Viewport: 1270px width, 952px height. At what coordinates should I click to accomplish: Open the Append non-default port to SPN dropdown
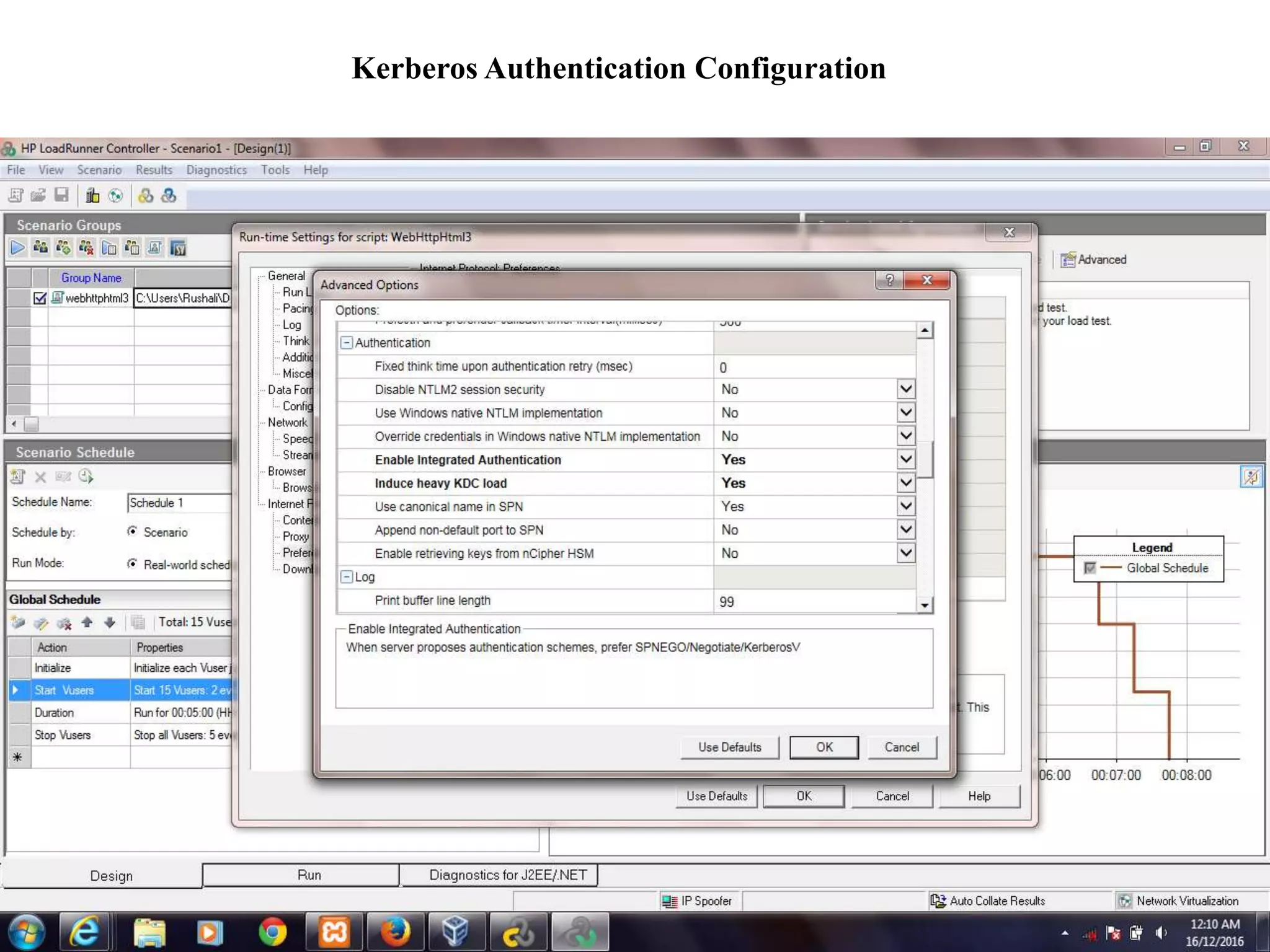coord(906,530)
